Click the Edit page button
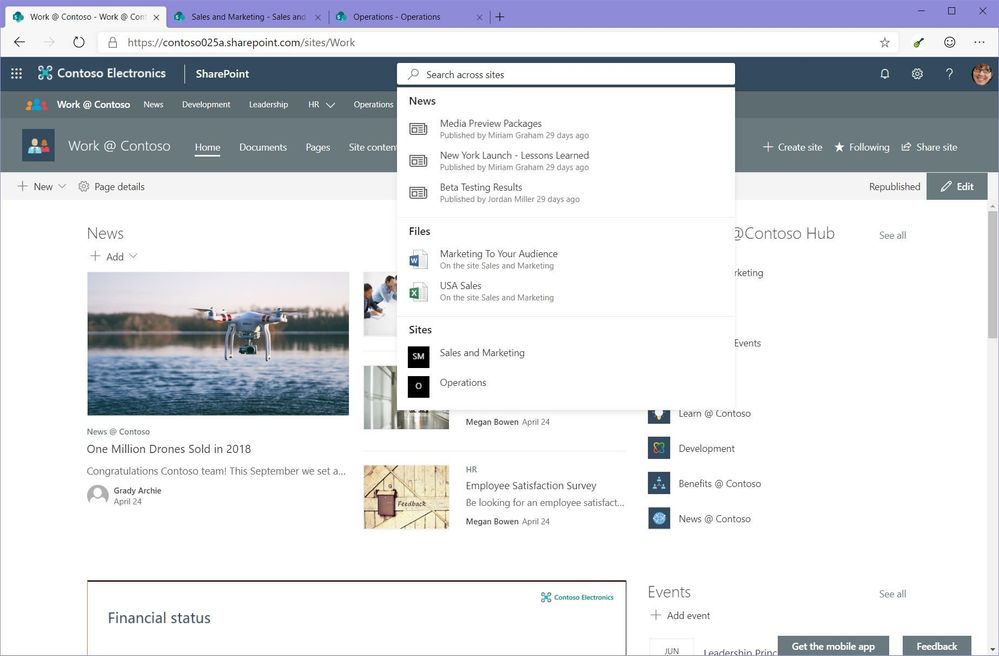Screen dimensions: 999x656 click(x=957, y=186)
